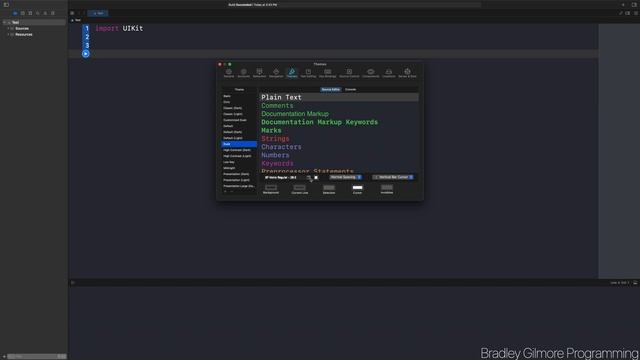Expand the Sources folder
Screen dimensions: 640x360
click(9, 29)
